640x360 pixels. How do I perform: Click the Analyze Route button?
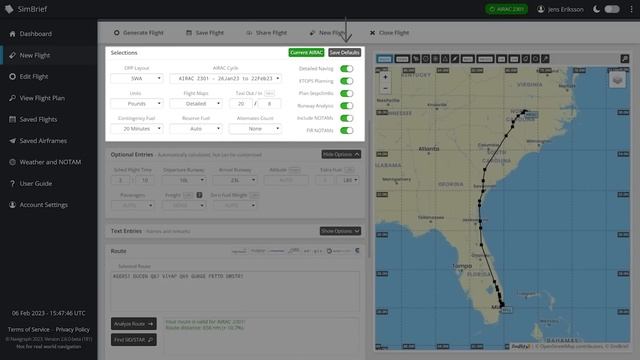[133, 324]
